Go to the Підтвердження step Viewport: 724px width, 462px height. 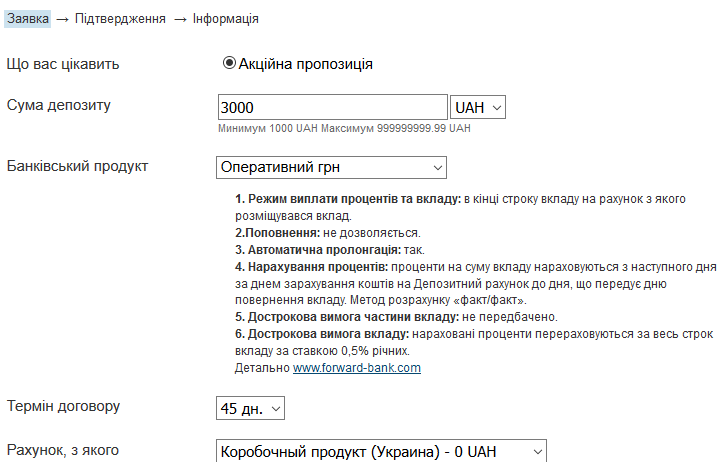tap(120, 19)
